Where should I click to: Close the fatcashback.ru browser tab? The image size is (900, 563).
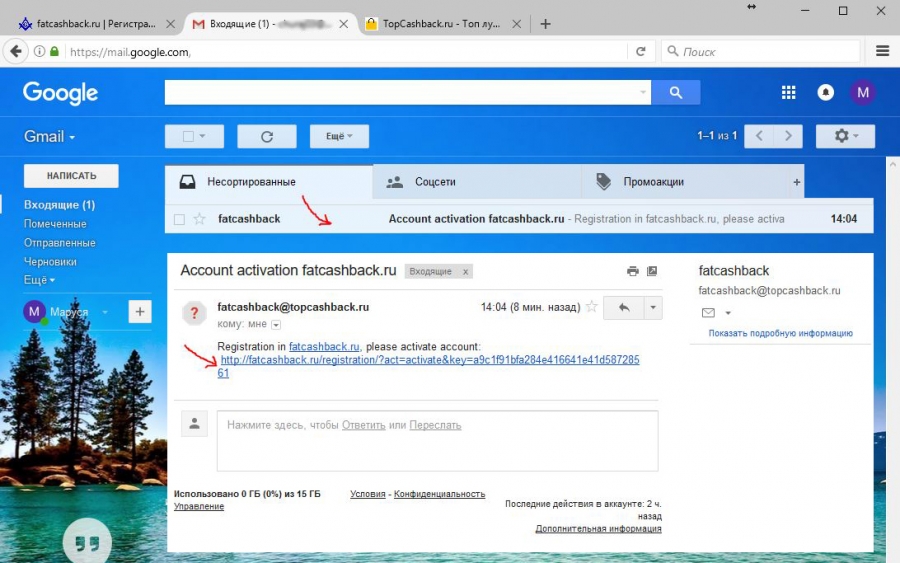(170, 24)
